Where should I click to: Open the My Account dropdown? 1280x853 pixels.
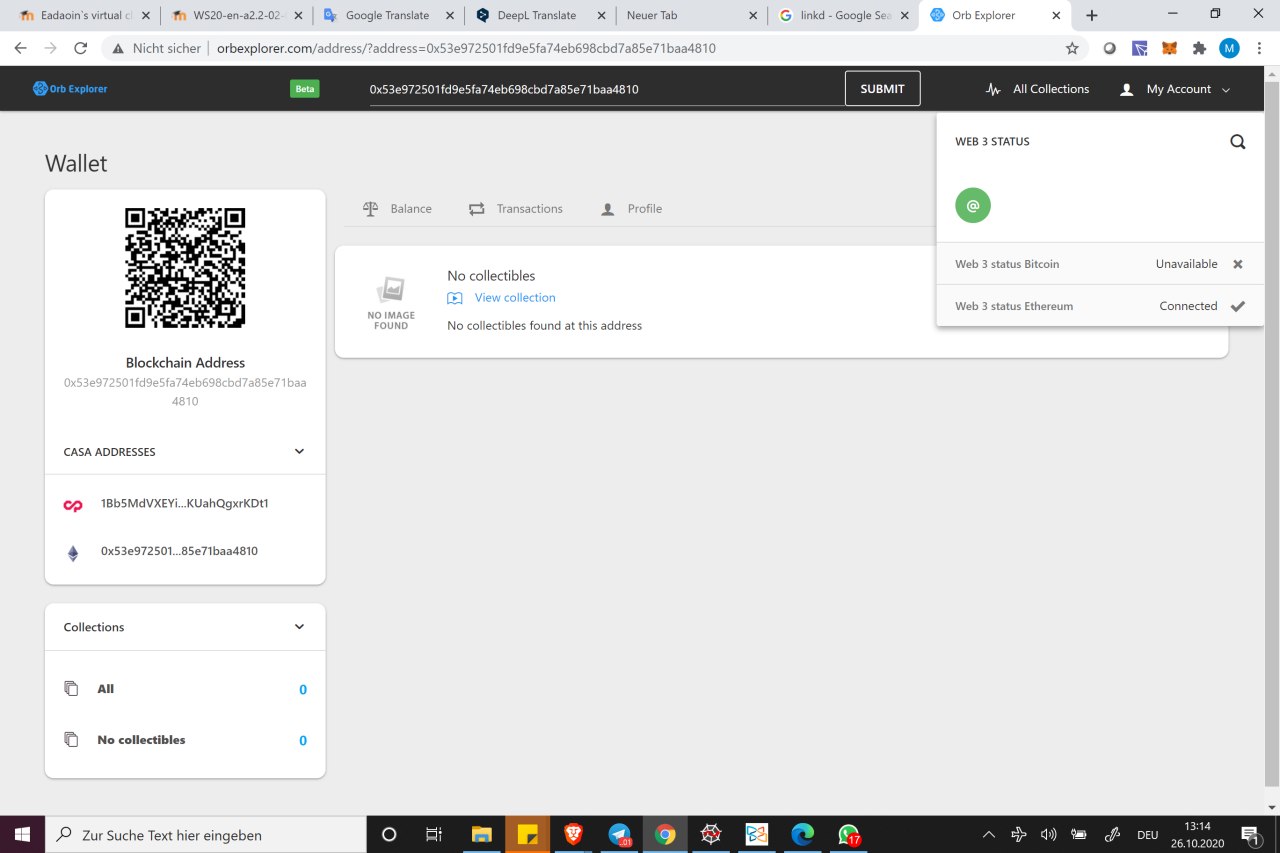tap(1175, 89)
